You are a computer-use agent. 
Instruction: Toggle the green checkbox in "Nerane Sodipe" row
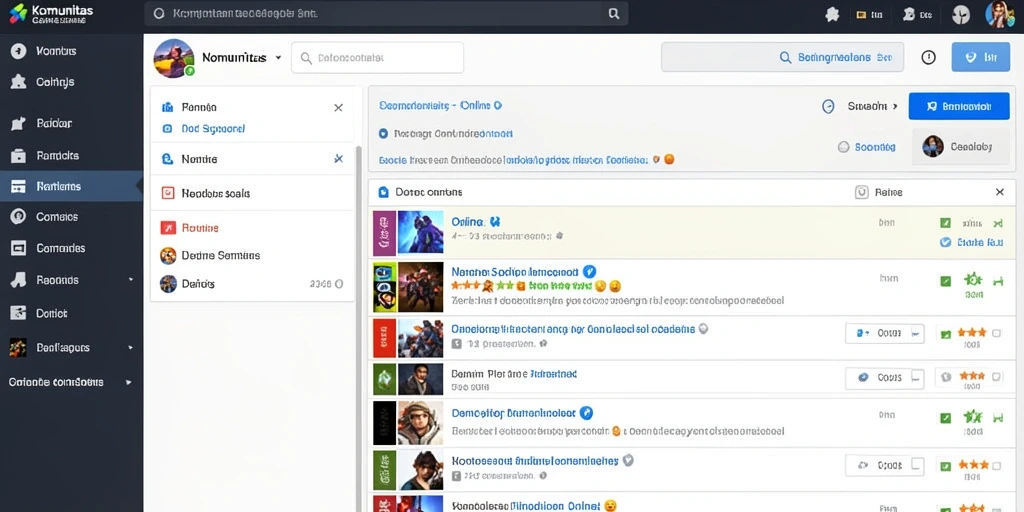click(x=945, y=281)
